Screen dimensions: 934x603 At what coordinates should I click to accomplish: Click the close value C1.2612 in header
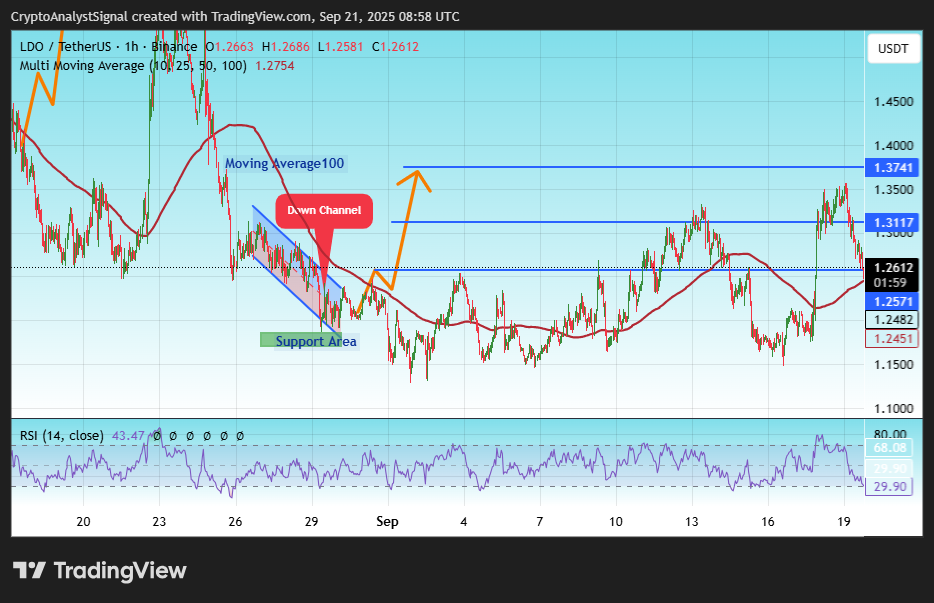tap(396, 46)
